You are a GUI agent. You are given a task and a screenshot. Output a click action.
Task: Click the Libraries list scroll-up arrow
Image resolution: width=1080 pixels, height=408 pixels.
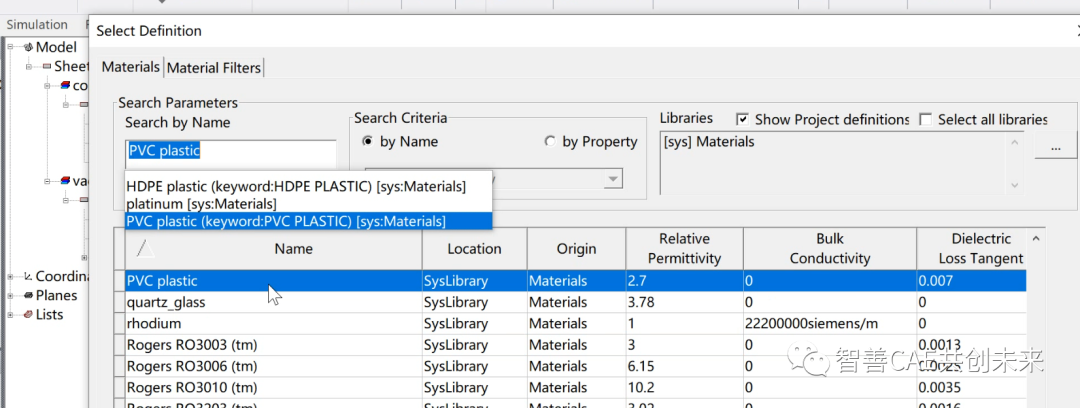(x=1013, y=143)
